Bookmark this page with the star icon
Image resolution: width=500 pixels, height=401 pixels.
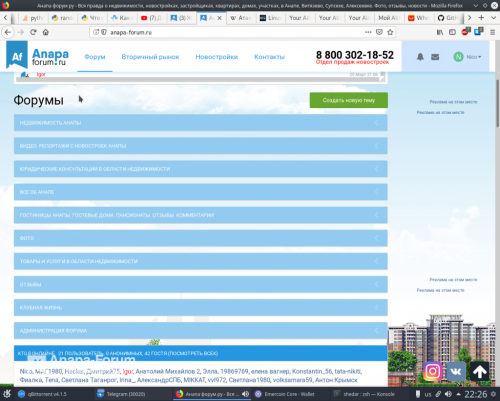(x=390, y=32)
